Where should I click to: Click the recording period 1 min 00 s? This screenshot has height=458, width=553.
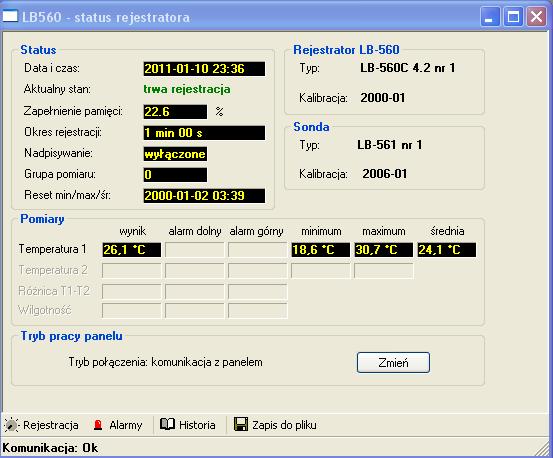point(204,133)
